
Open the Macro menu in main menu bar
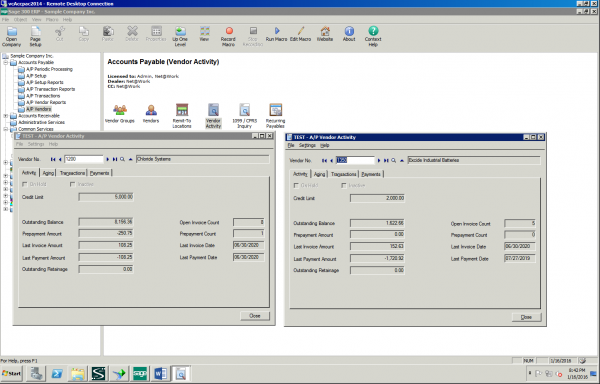point(52,20)
